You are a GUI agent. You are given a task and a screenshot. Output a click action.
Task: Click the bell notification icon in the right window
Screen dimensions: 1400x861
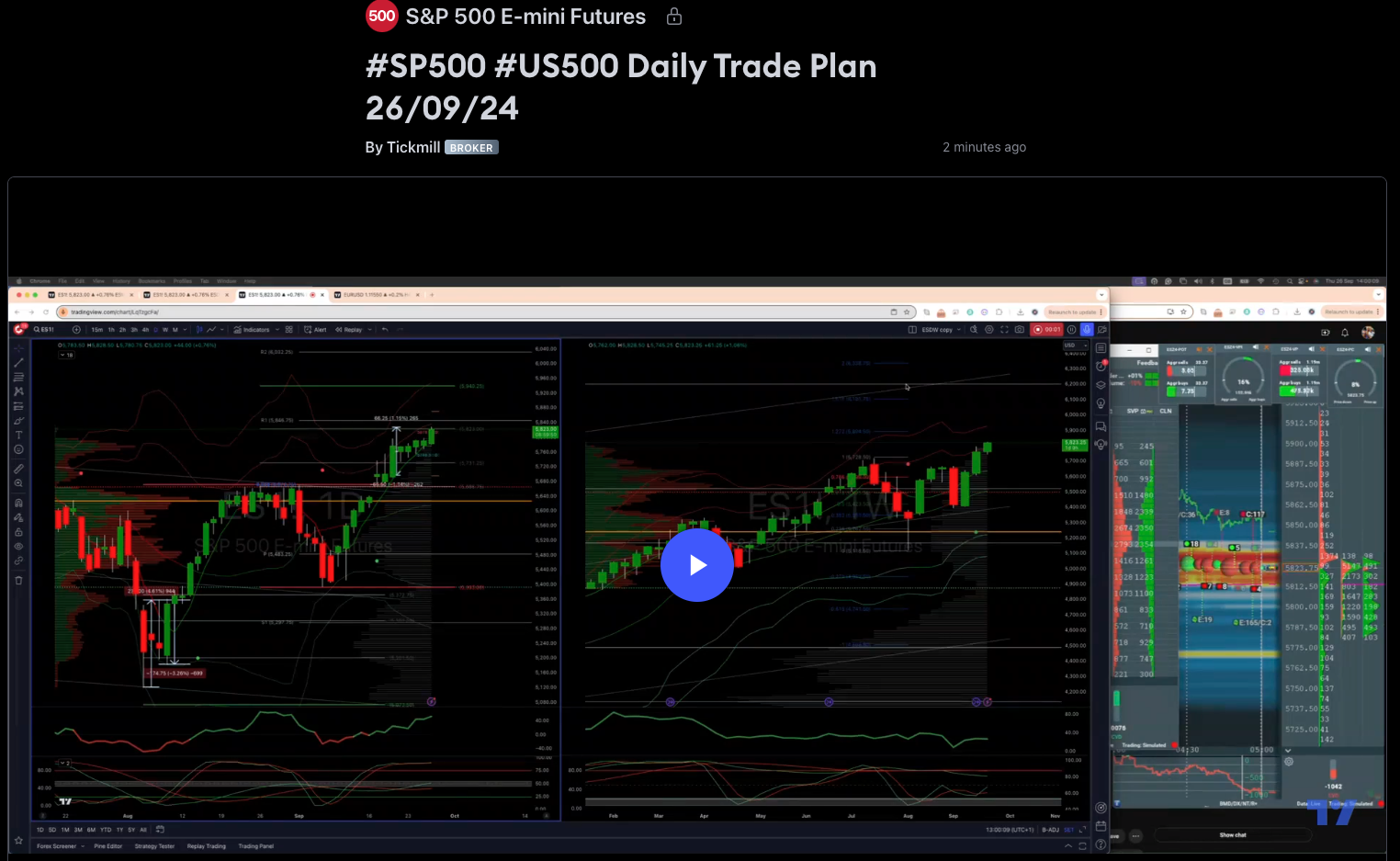(x=1345, y=333)
